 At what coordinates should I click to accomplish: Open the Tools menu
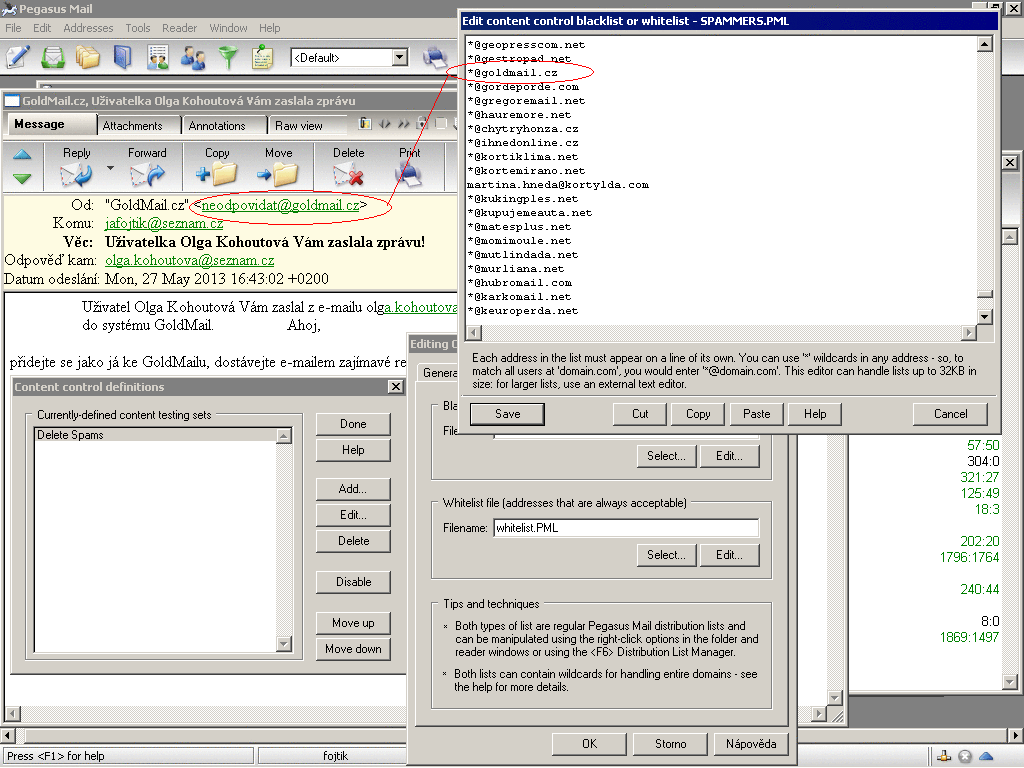coord(138,28)
